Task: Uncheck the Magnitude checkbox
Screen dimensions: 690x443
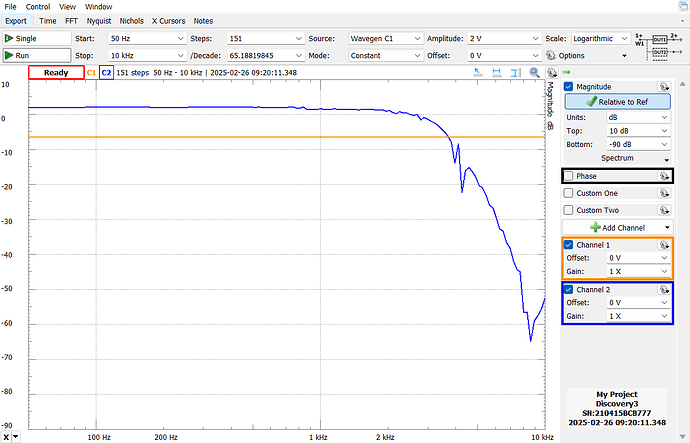Action: [569, 87]
